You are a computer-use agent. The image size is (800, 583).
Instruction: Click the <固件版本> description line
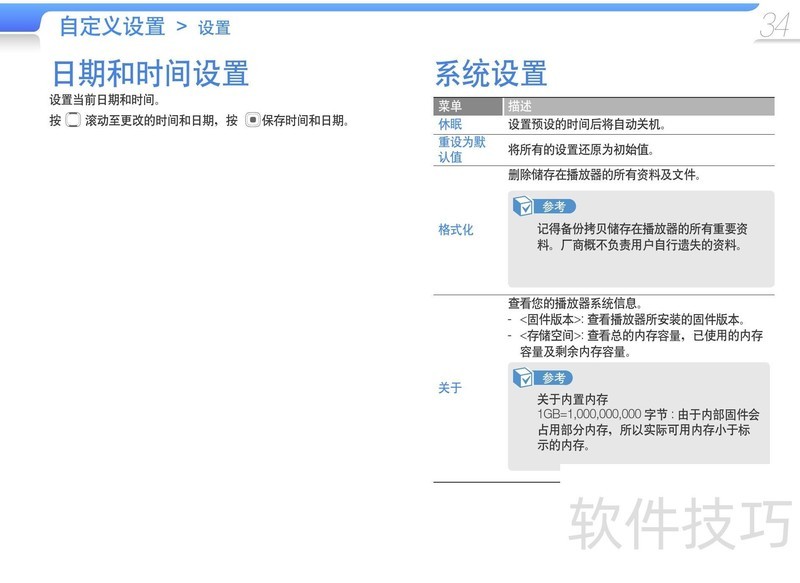point(630,320)
